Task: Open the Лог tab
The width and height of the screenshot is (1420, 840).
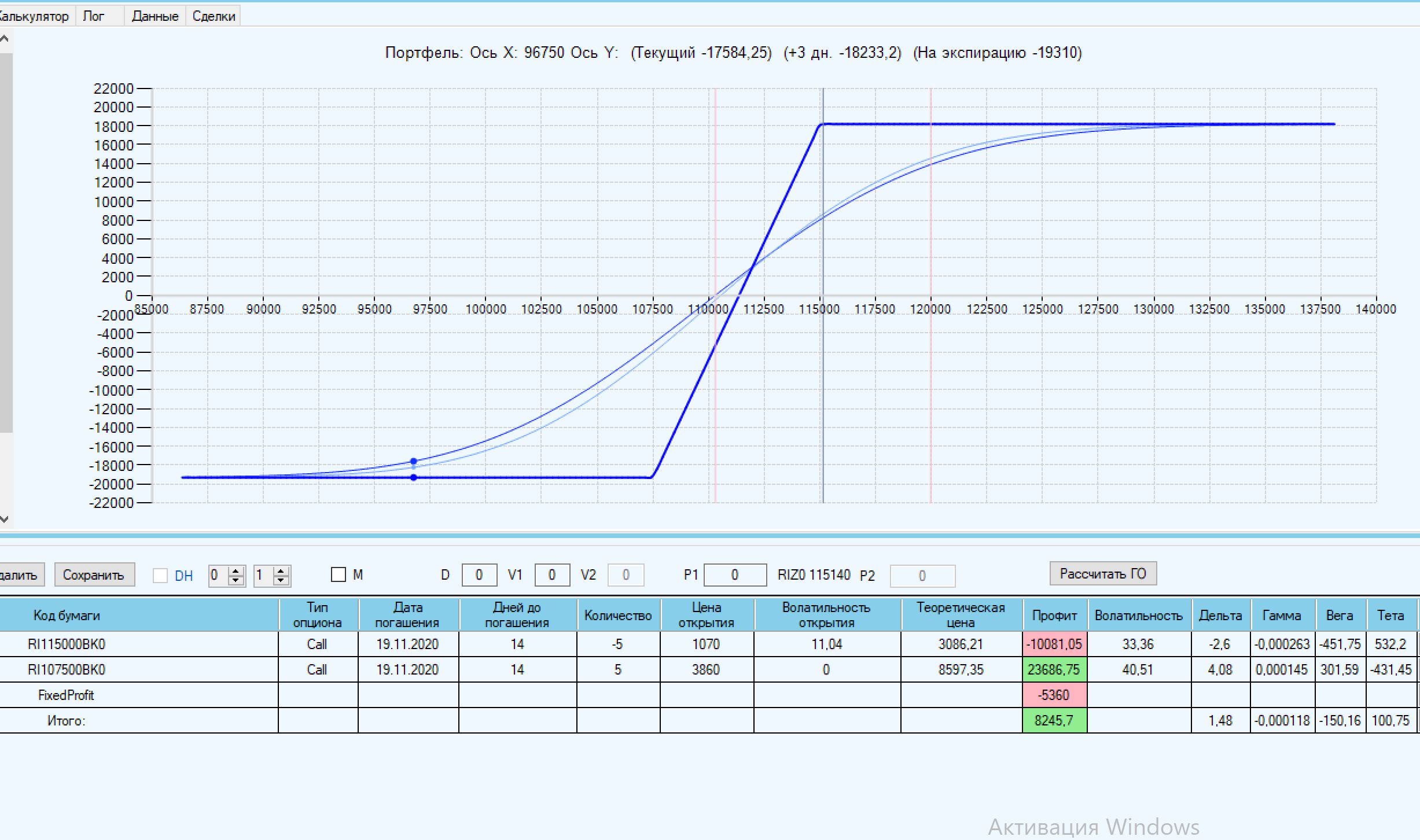Action: [x=94, y=16]
